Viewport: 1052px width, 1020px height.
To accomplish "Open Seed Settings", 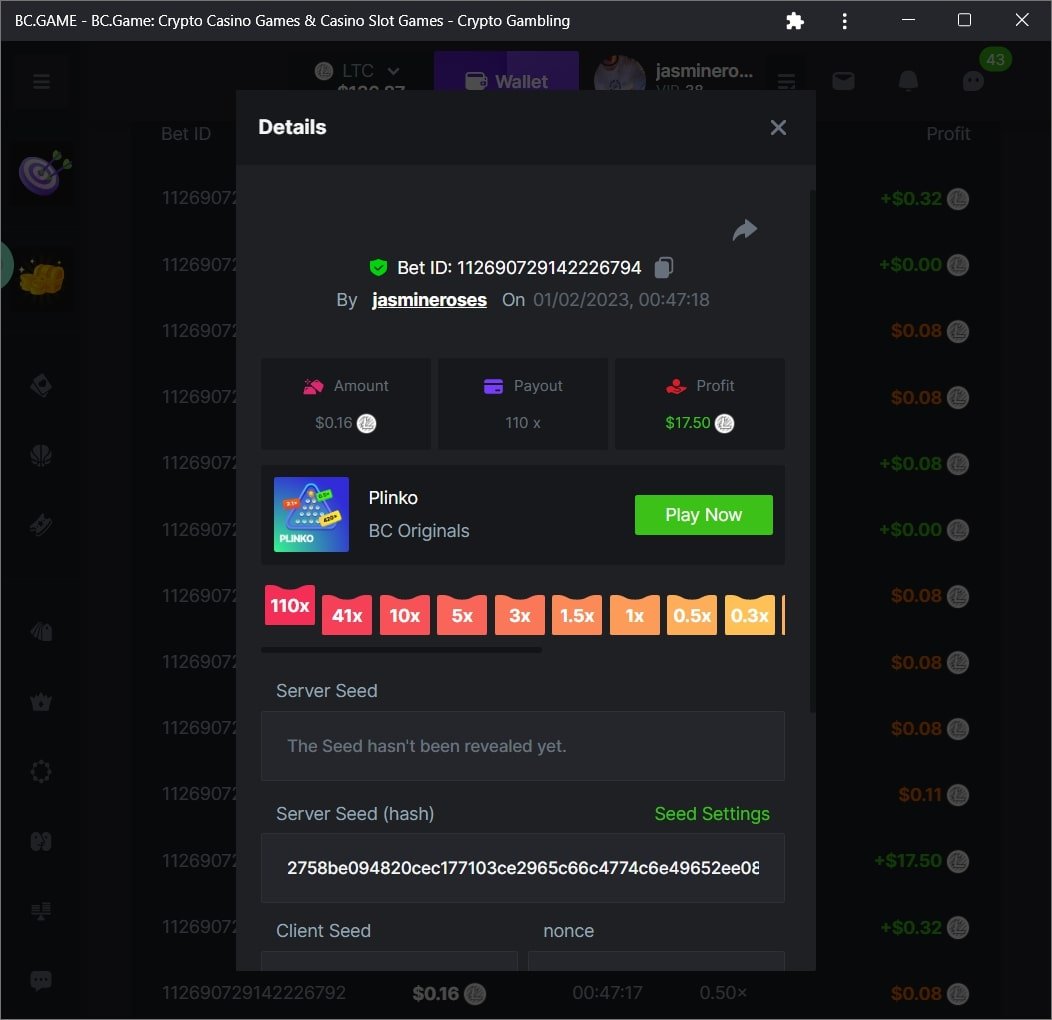I will point(711,814).
